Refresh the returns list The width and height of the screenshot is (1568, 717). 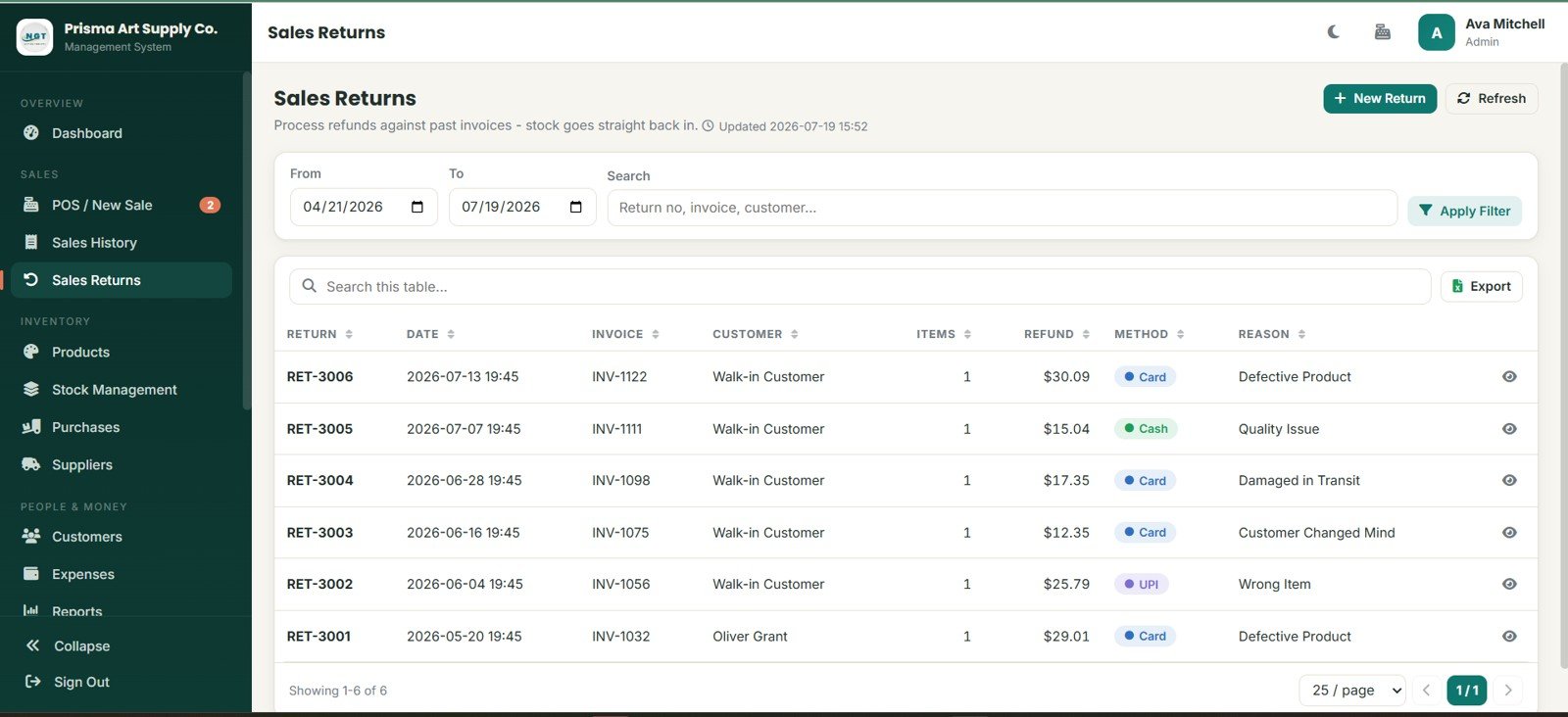[x=1492, y=98]
